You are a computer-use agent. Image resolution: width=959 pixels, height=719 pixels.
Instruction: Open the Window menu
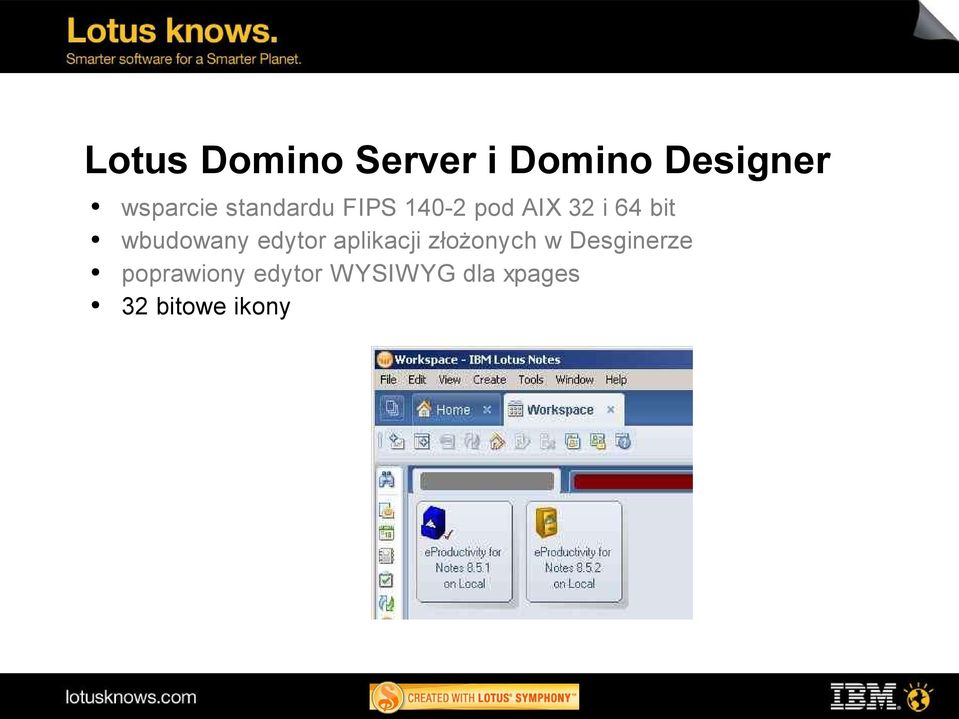pyautogui.click(x=574, y=380)
